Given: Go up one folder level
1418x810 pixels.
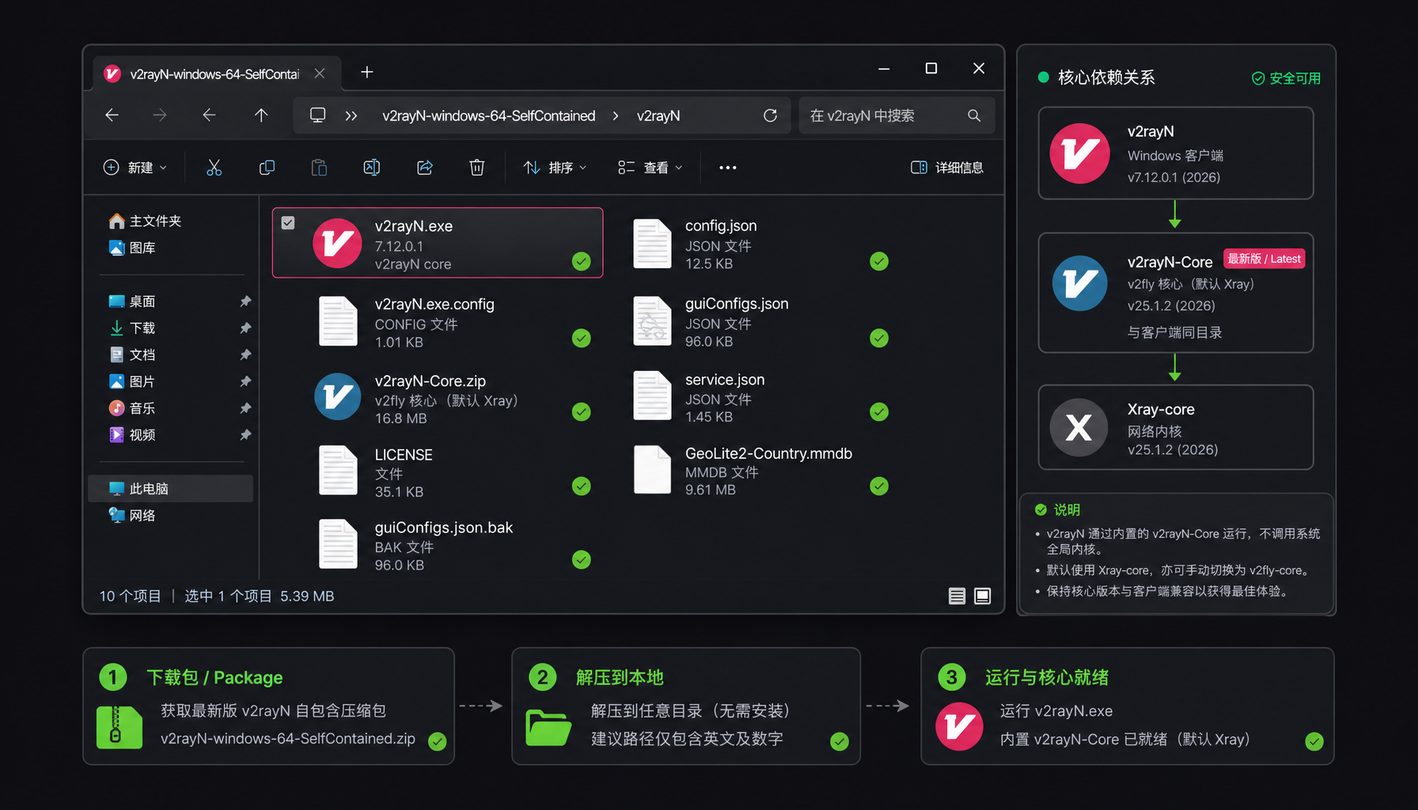Looking at the screenshot, I should (261, 115).
